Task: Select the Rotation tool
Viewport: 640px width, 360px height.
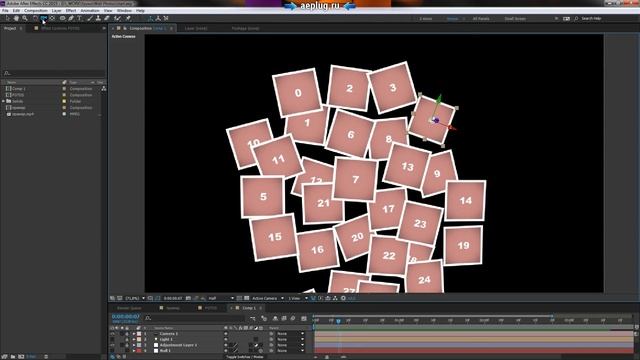Action: [35, 18]
